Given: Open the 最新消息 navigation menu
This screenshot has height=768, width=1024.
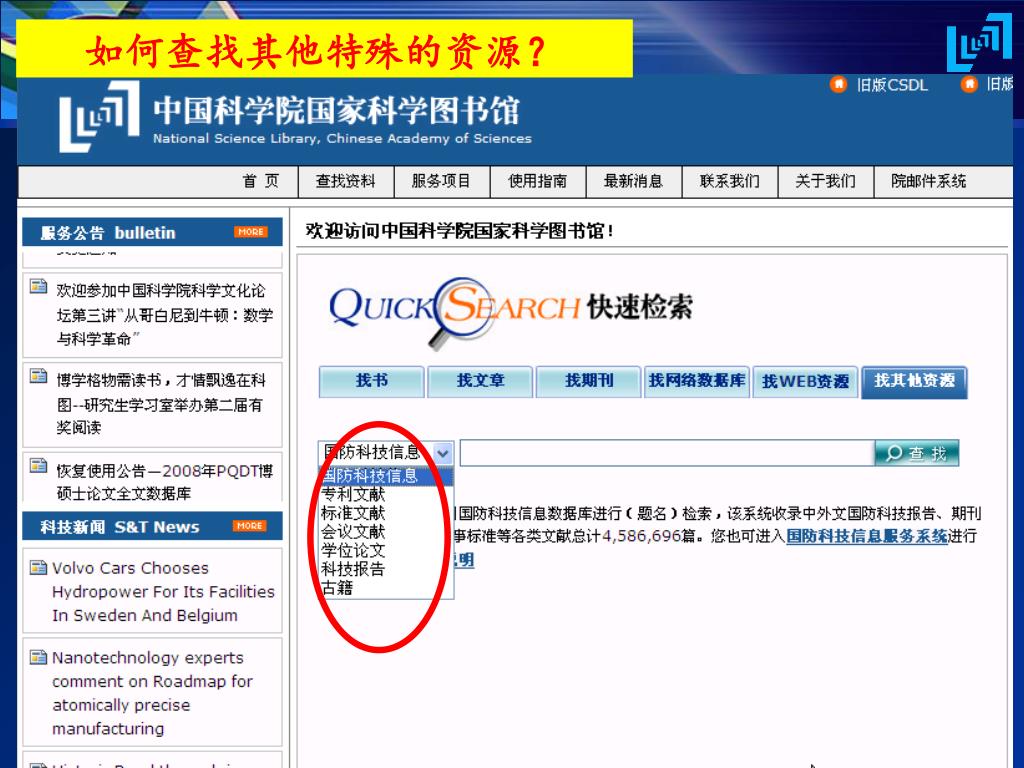Looking at the screenshot, I should pos(633,181).
